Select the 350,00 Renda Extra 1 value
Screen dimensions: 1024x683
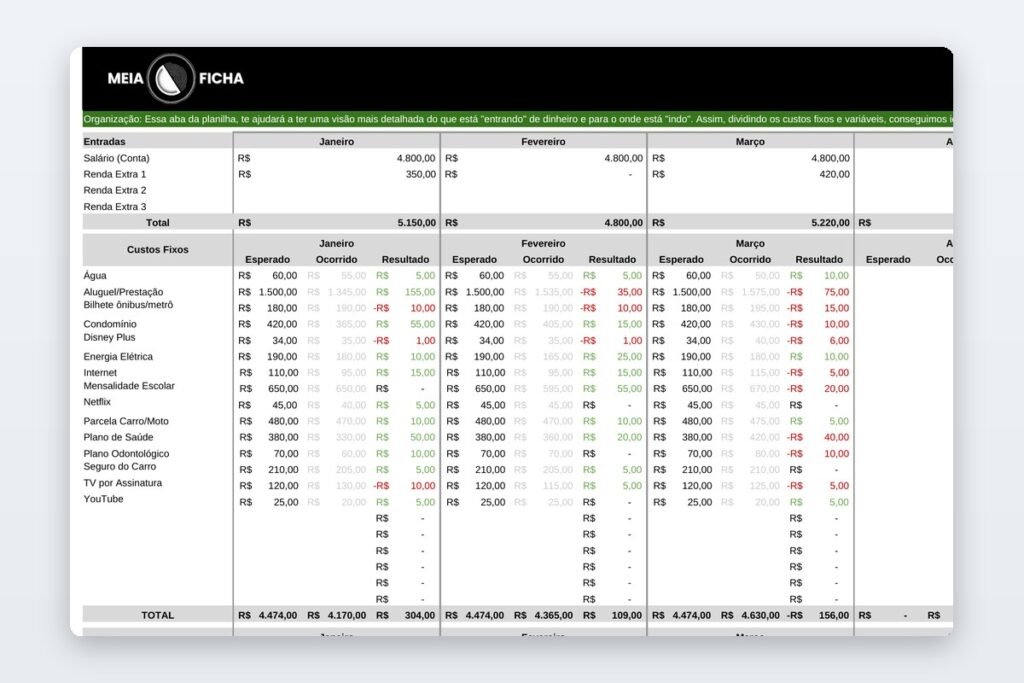421,174
